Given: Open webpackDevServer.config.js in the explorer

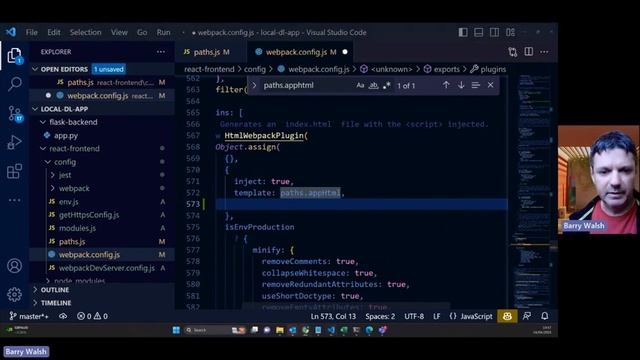Looking at the screenshot, I should pyautogui.click(x=106, y=268).
